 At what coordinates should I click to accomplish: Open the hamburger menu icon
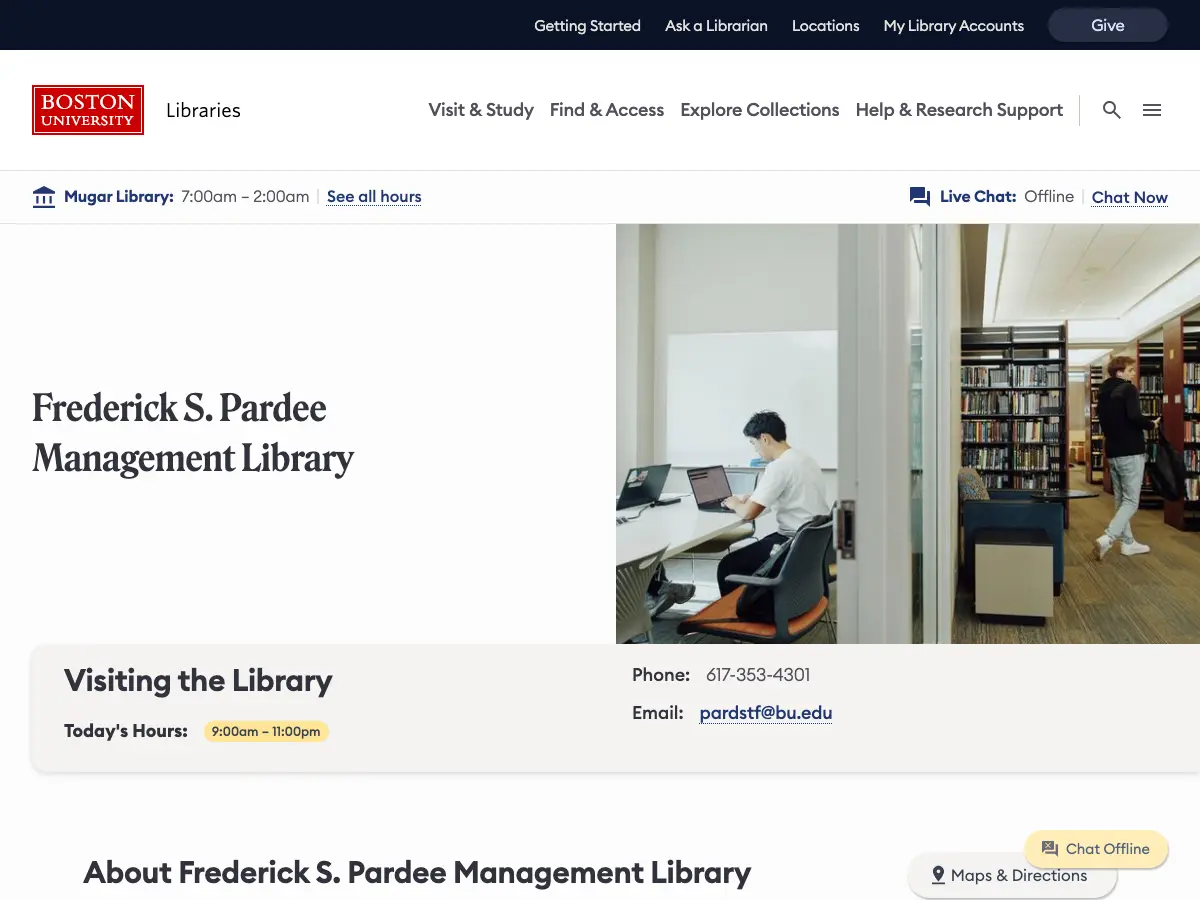coord(1152,110)
